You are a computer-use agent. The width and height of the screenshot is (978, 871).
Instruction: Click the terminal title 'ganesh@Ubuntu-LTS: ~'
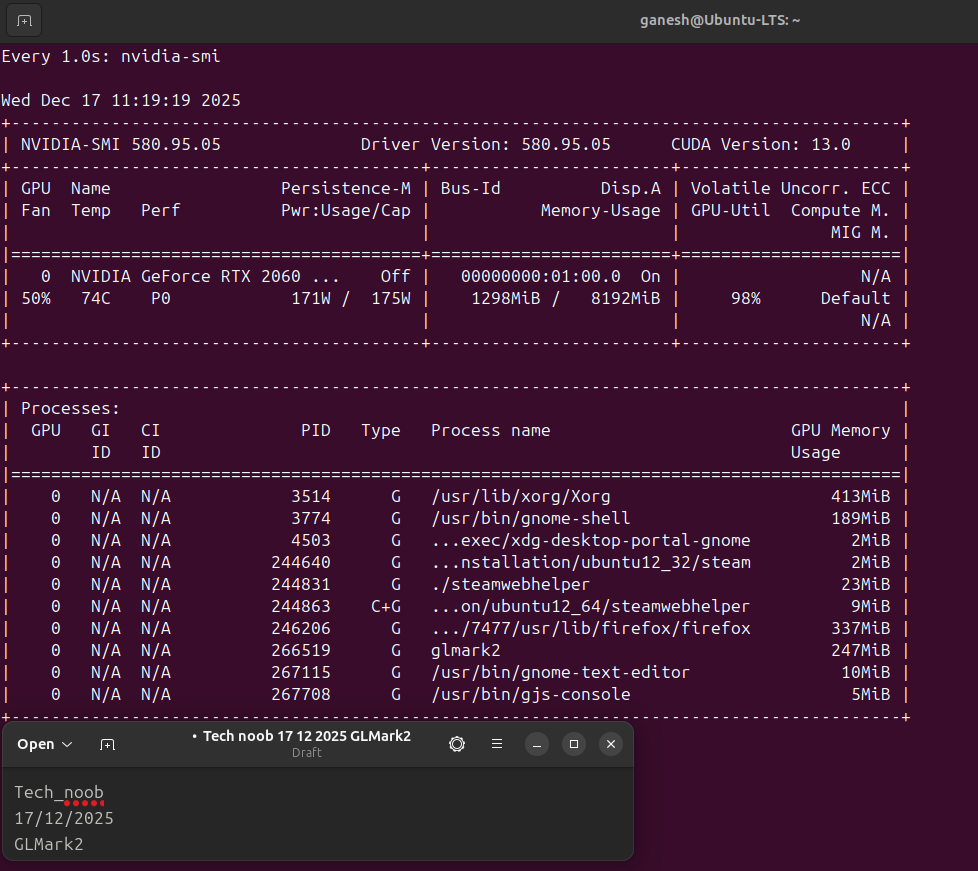[720, 20]
